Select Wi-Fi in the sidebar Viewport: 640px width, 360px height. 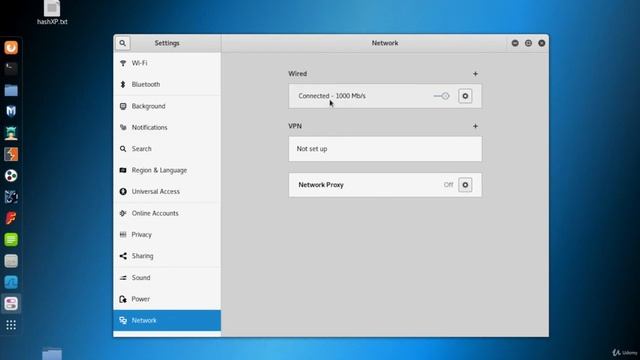click(167, 63)
